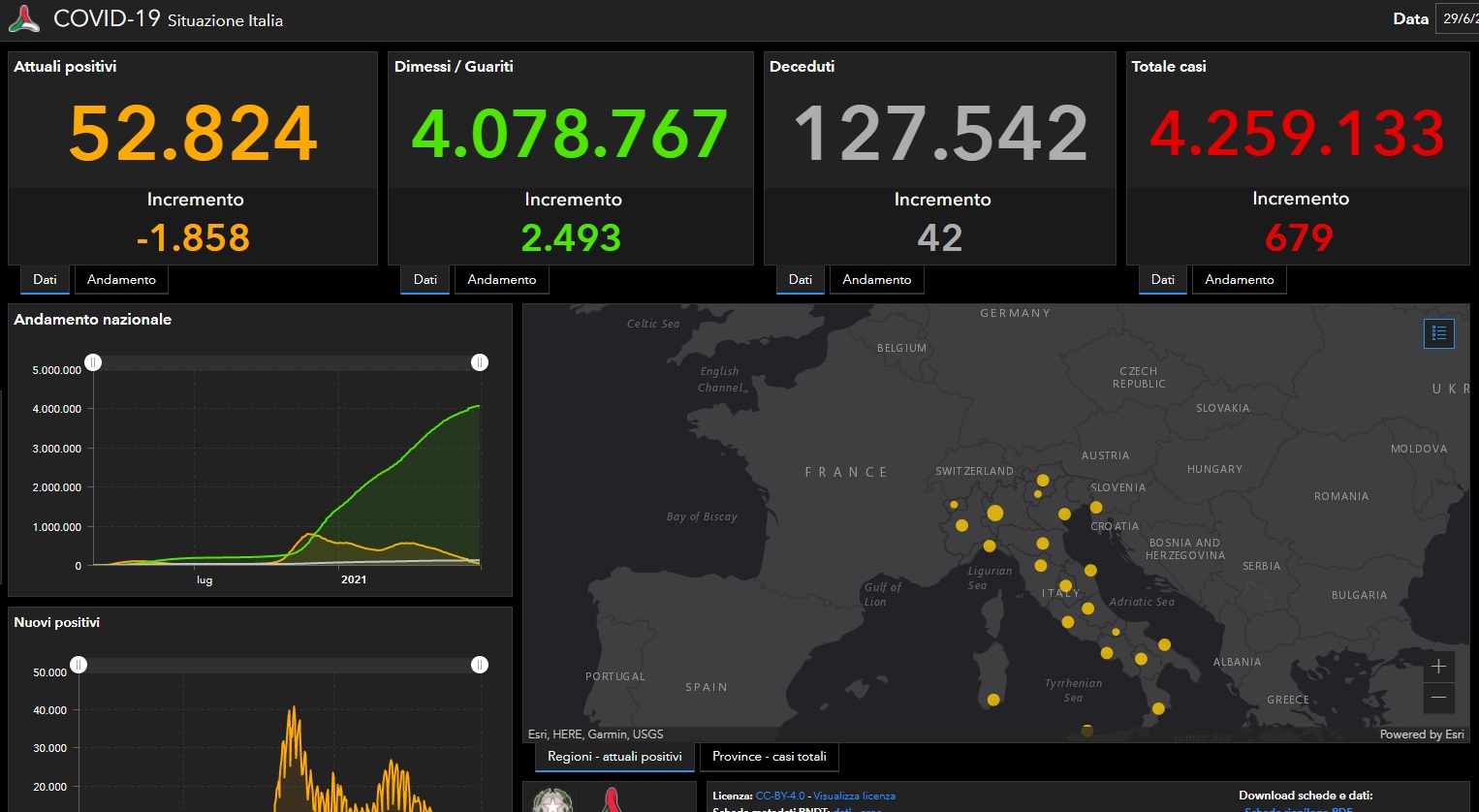Open the map legend list icon

pos(1438,333)
